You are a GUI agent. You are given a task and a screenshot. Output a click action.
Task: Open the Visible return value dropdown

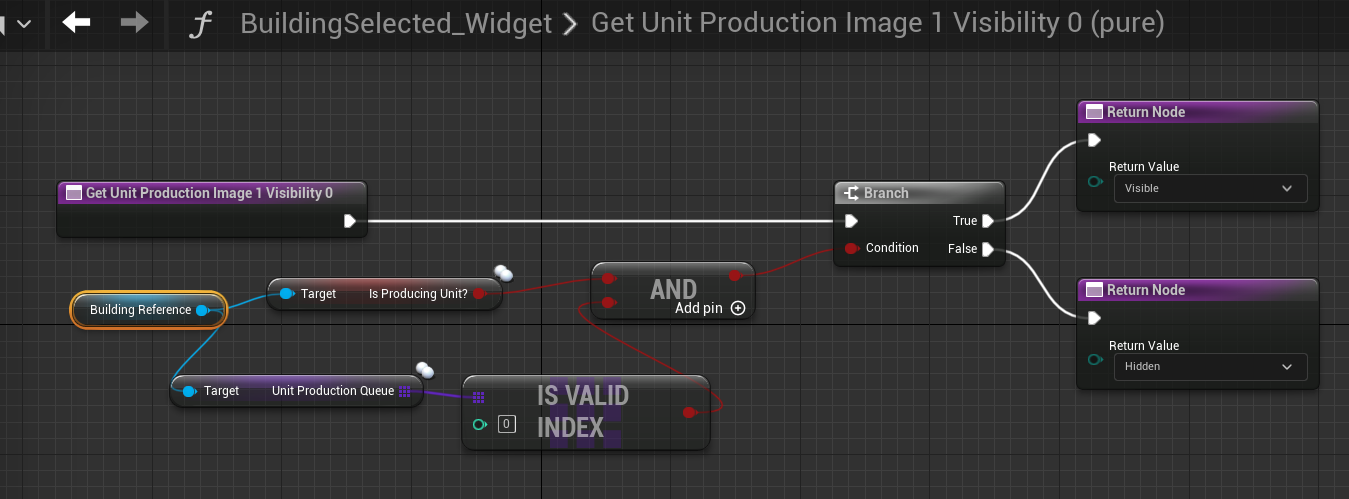coord(1210,188)
